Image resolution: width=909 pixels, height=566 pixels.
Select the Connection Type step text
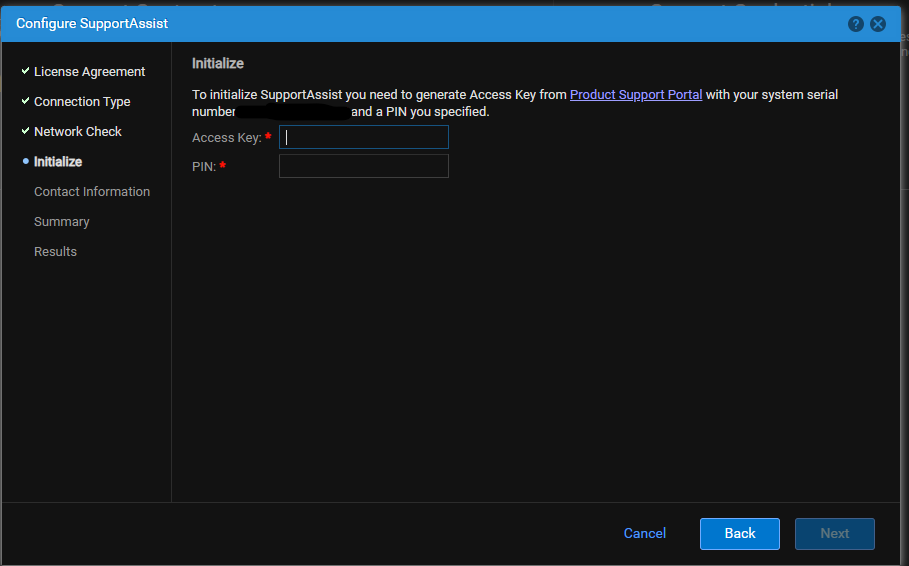click(82, 102)
